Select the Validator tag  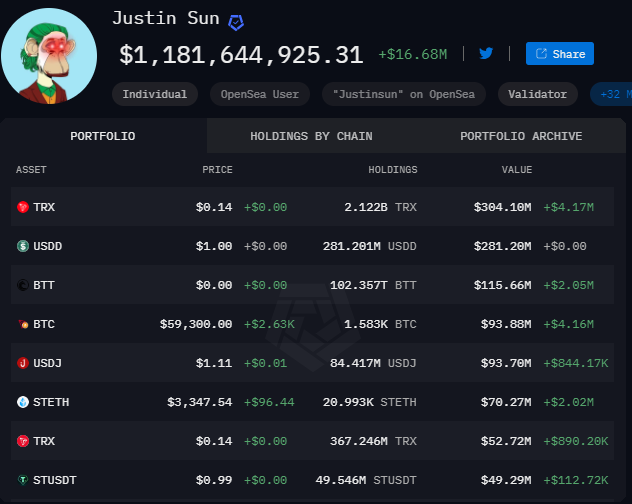coord(538,94)
